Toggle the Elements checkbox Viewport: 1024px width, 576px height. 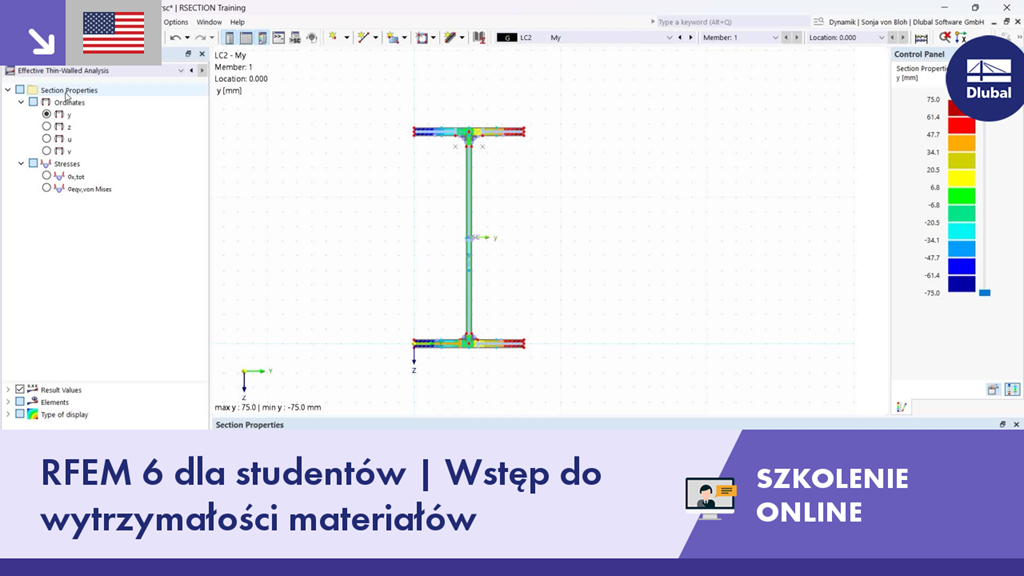(20, 402)
